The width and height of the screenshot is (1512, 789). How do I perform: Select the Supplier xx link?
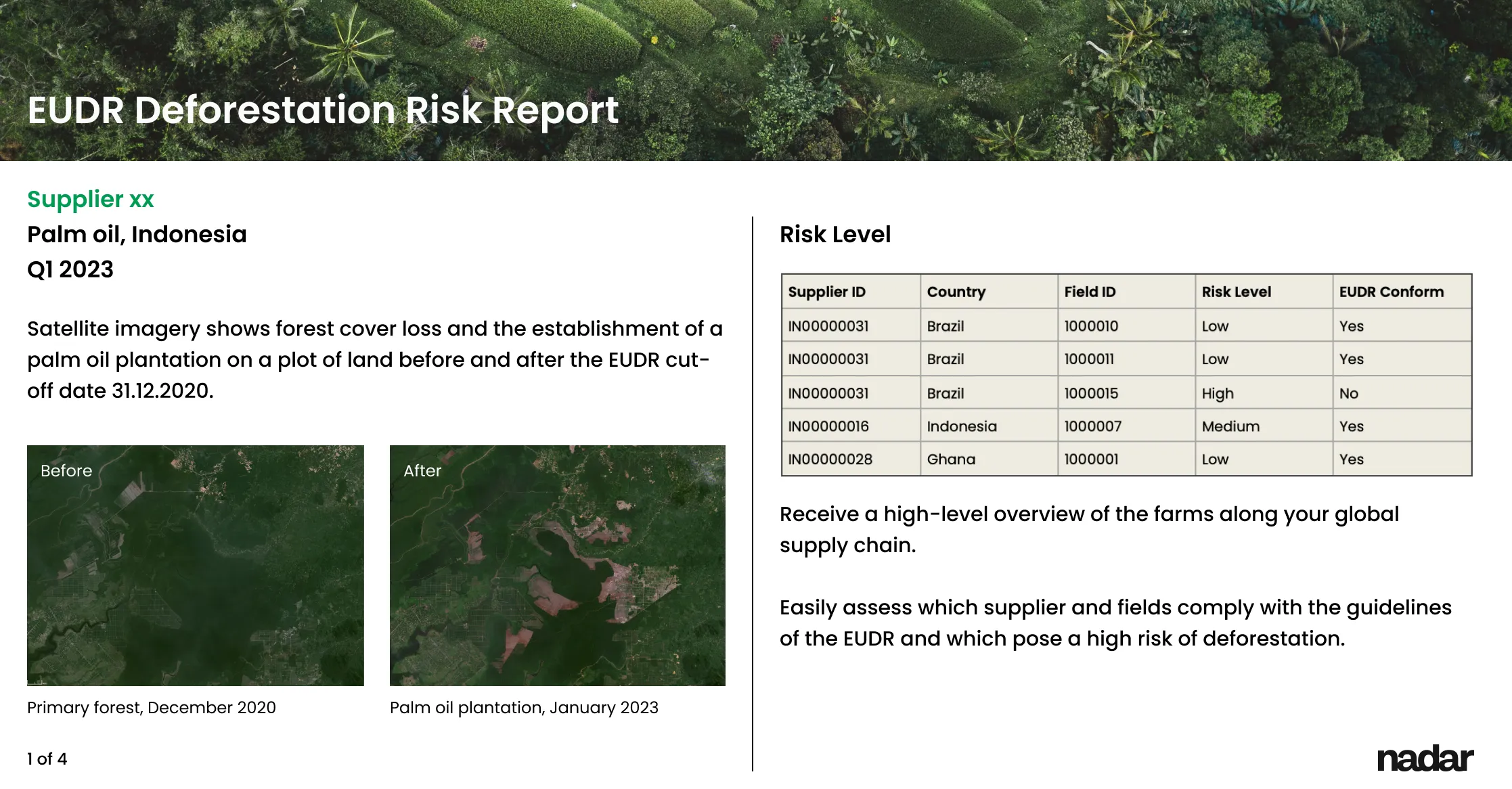click(x=90, y=200)
